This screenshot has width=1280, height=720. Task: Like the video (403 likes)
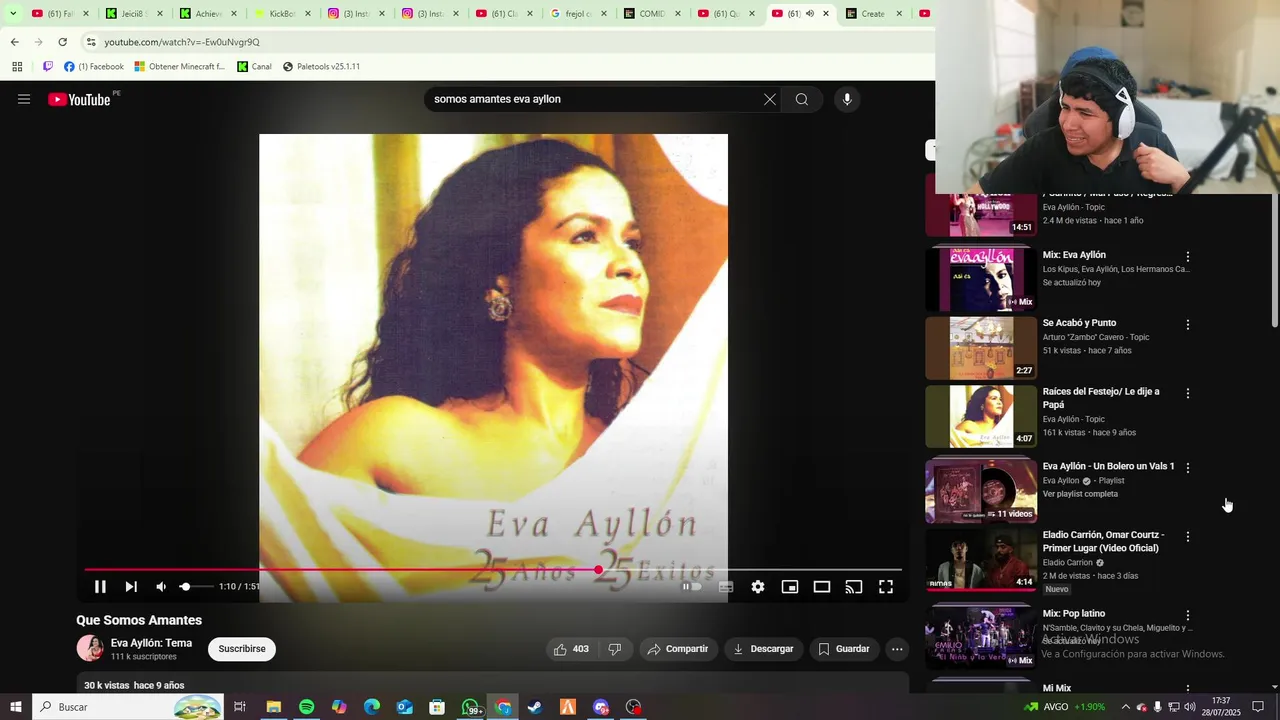571,649
